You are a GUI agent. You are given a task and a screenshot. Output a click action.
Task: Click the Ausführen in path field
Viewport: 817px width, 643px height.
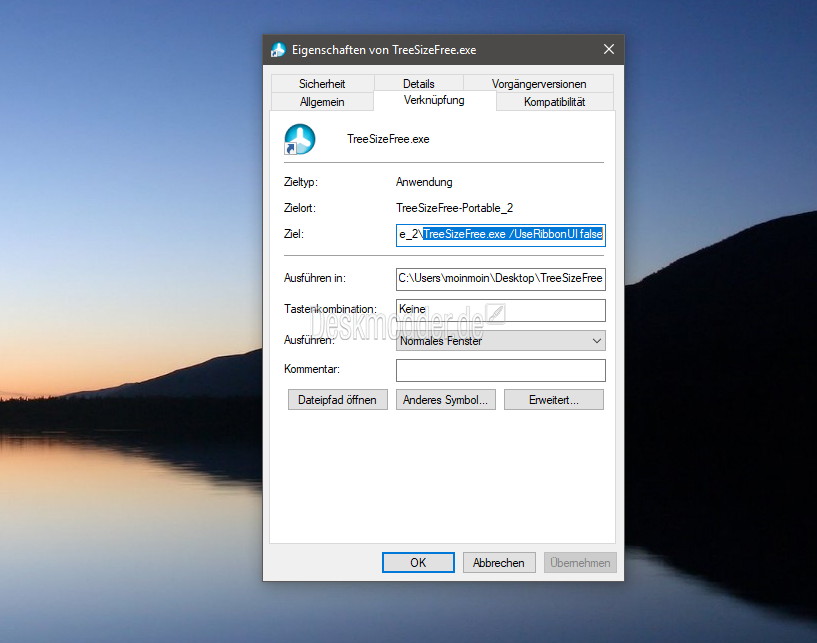[x=501, y=278]
